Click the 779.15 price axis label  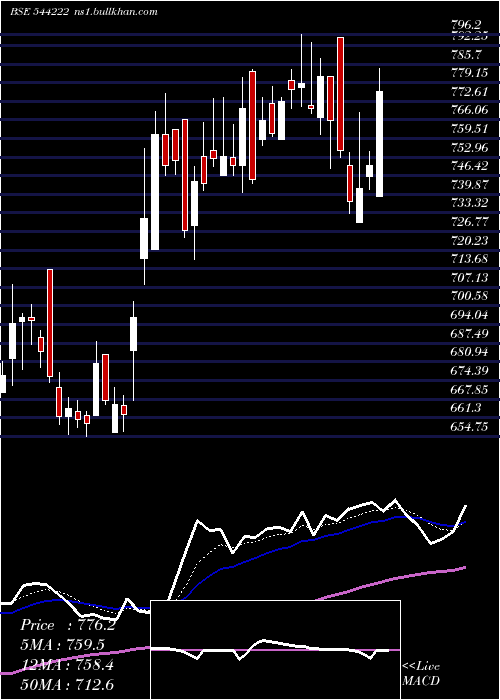pos(469,73)
